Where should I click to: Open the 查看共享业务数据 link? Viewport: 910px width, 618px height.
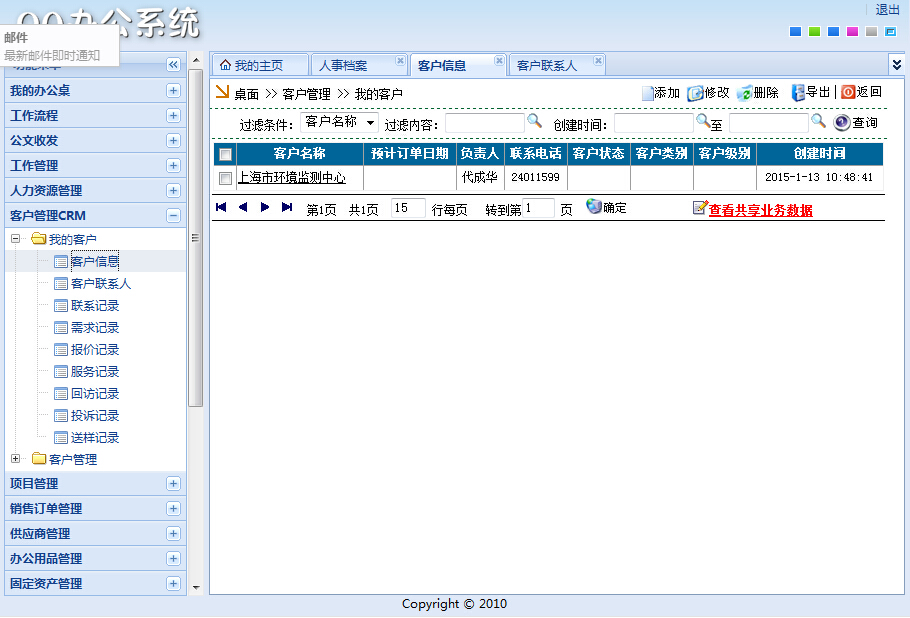pos(760,210)
